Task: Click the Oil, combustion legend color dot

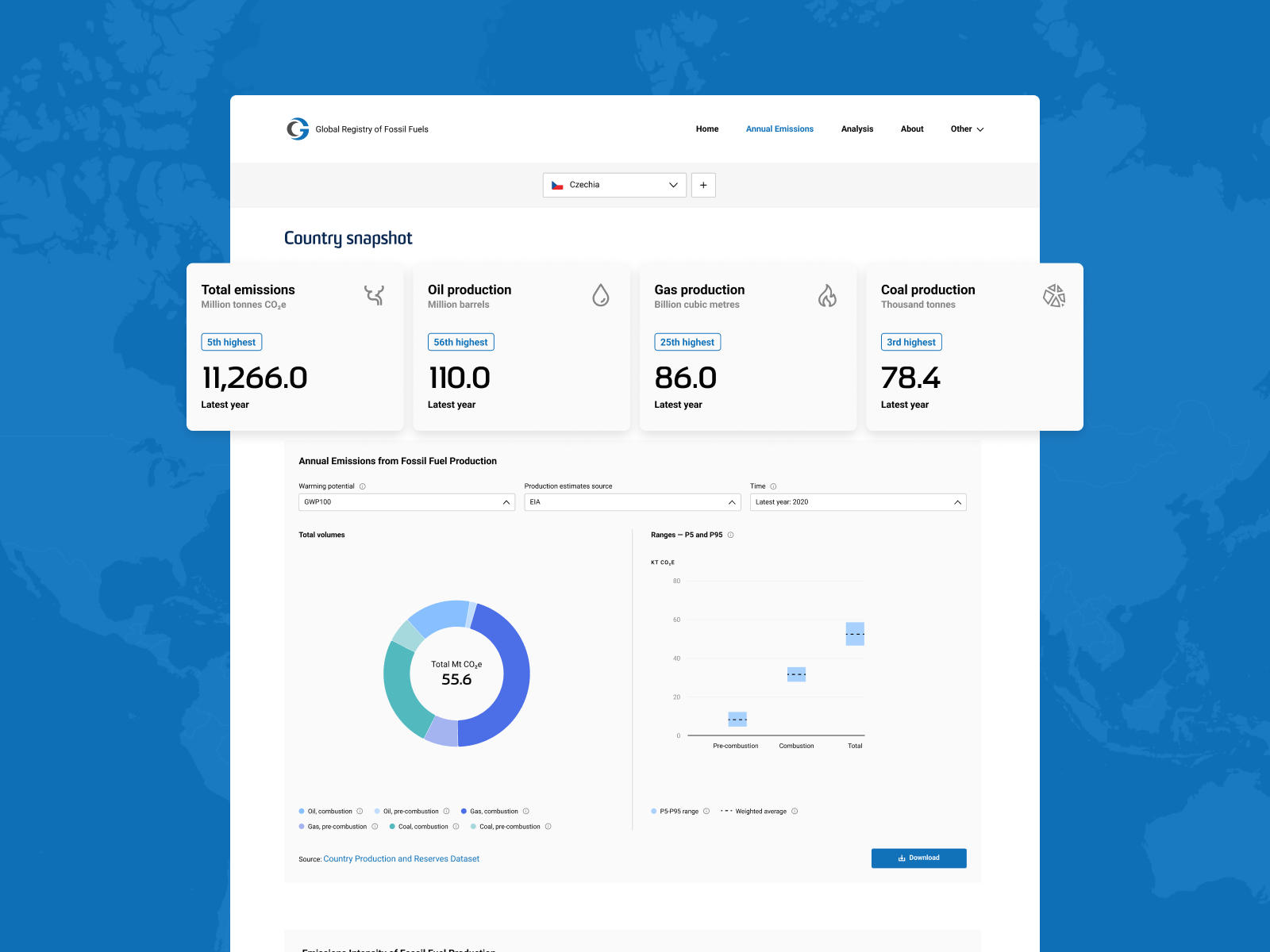Action: pos(302,812)
